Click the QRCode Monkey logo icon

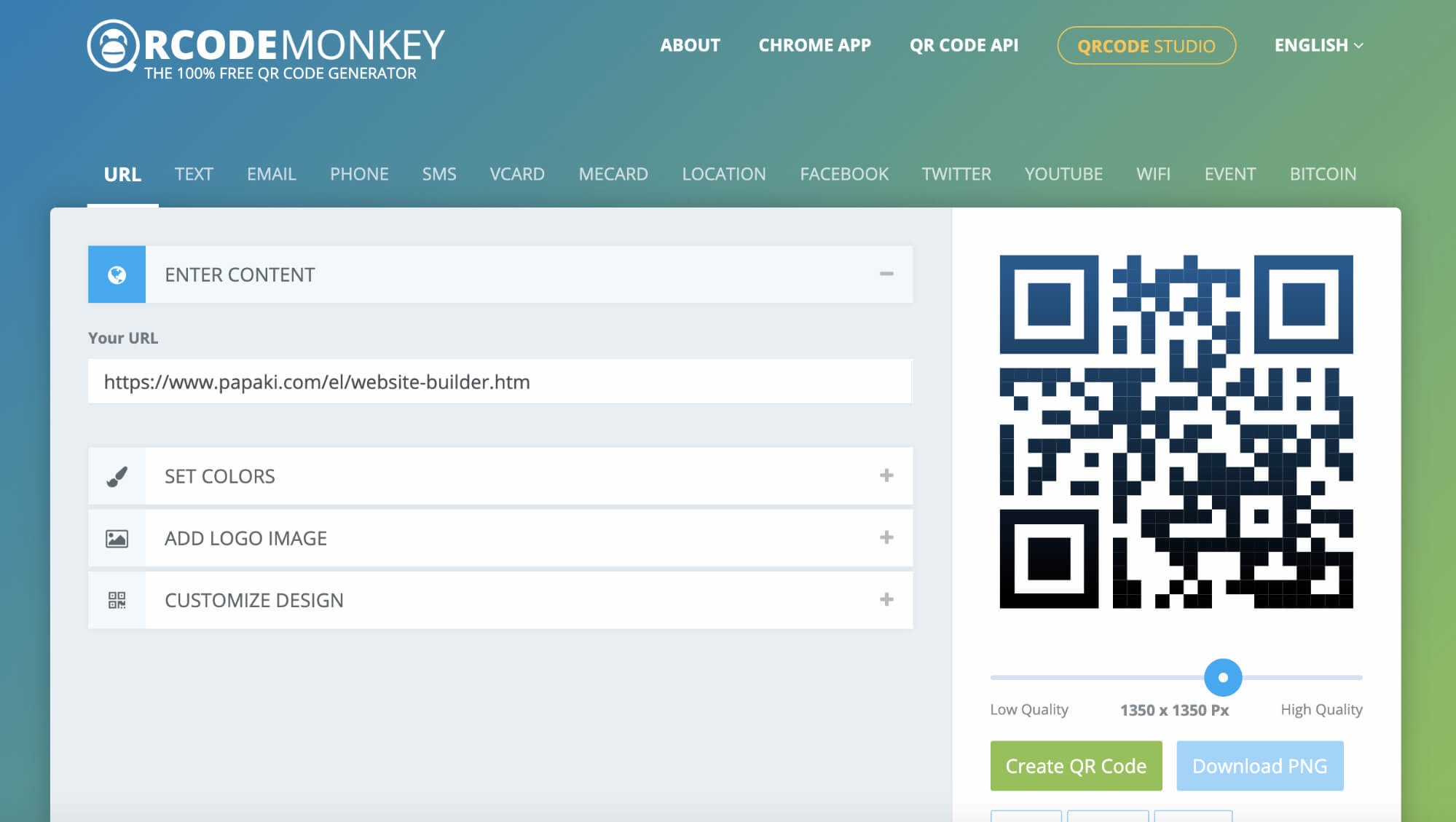(x=113, y=46)
